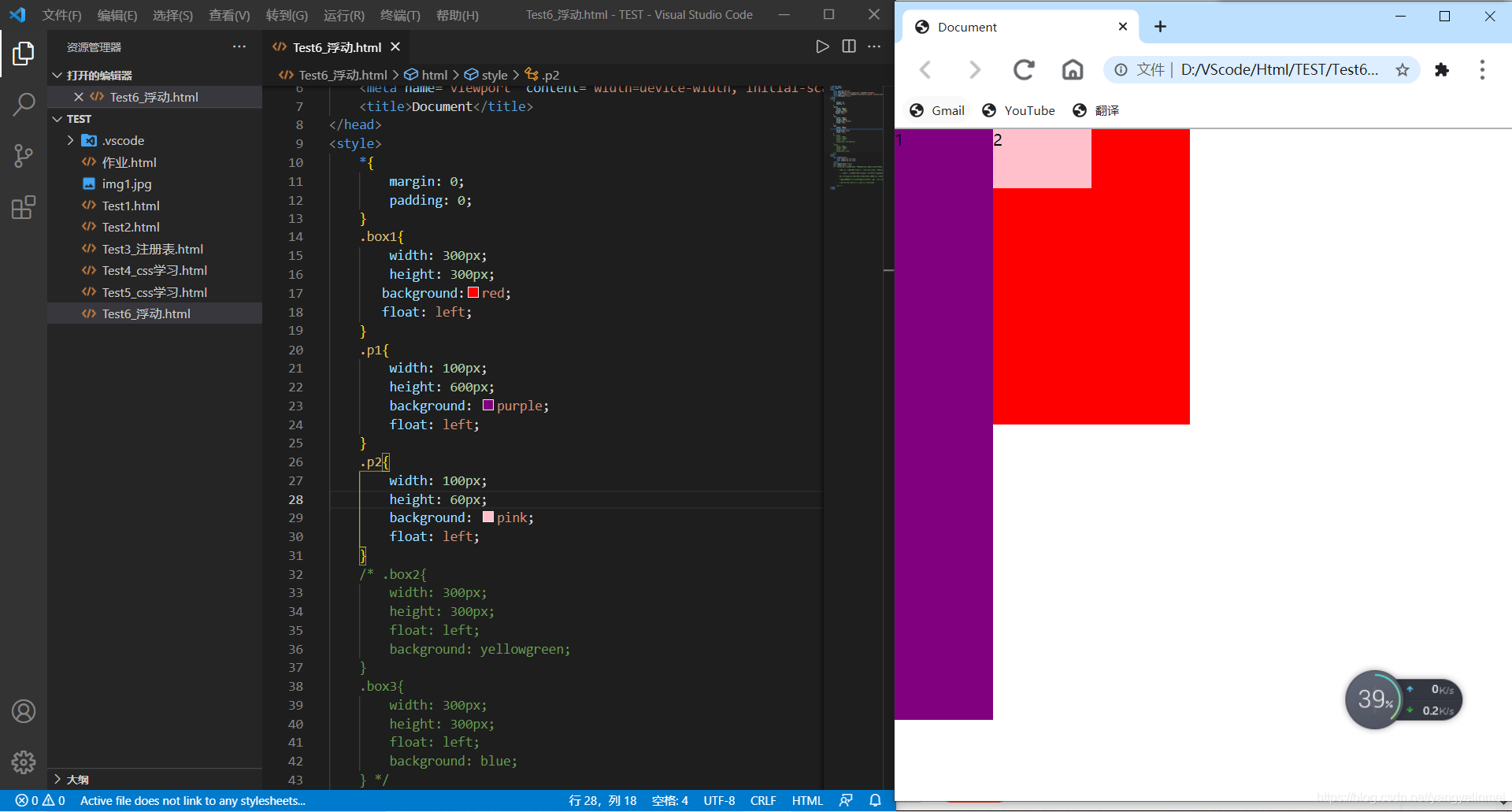Close Test6_浮动.html in open editors list

click(x=79, y=97)
